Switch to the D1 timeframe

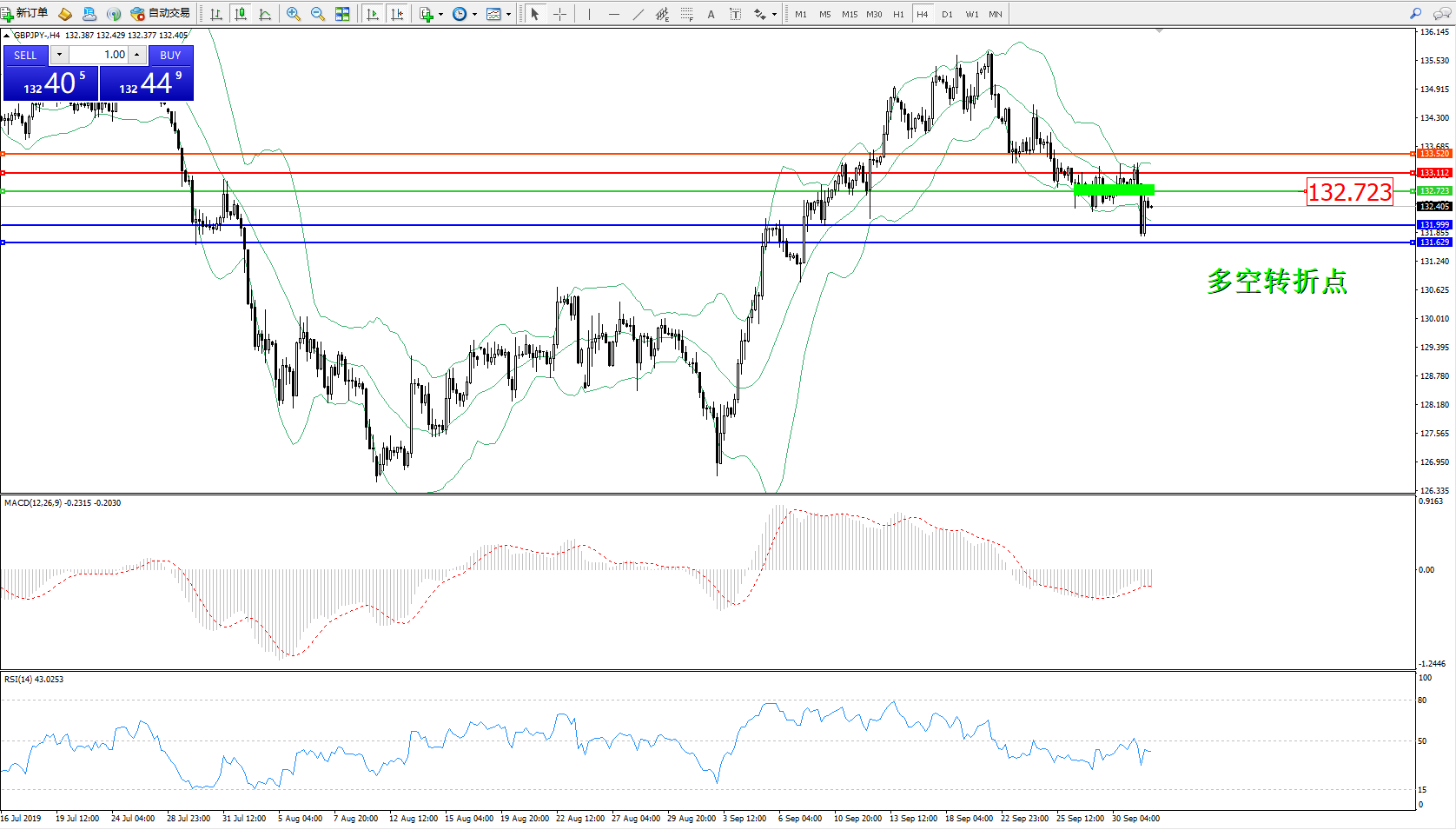click(x=947, y=14)
